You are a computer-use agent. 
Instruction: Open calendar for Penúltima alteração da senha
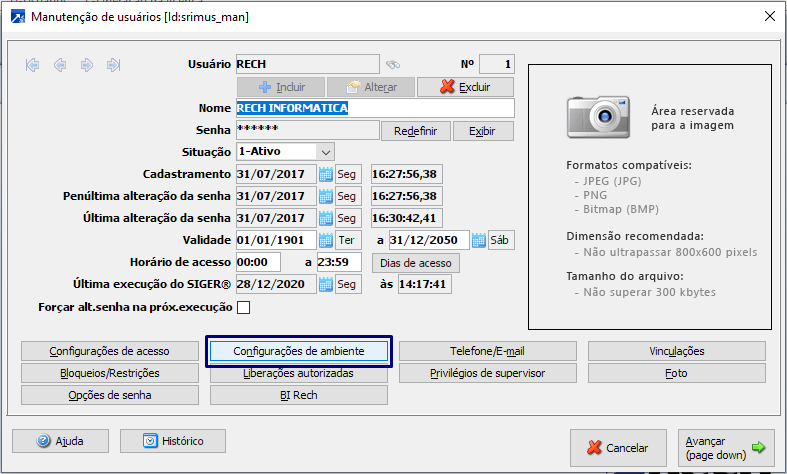[326, 196]
